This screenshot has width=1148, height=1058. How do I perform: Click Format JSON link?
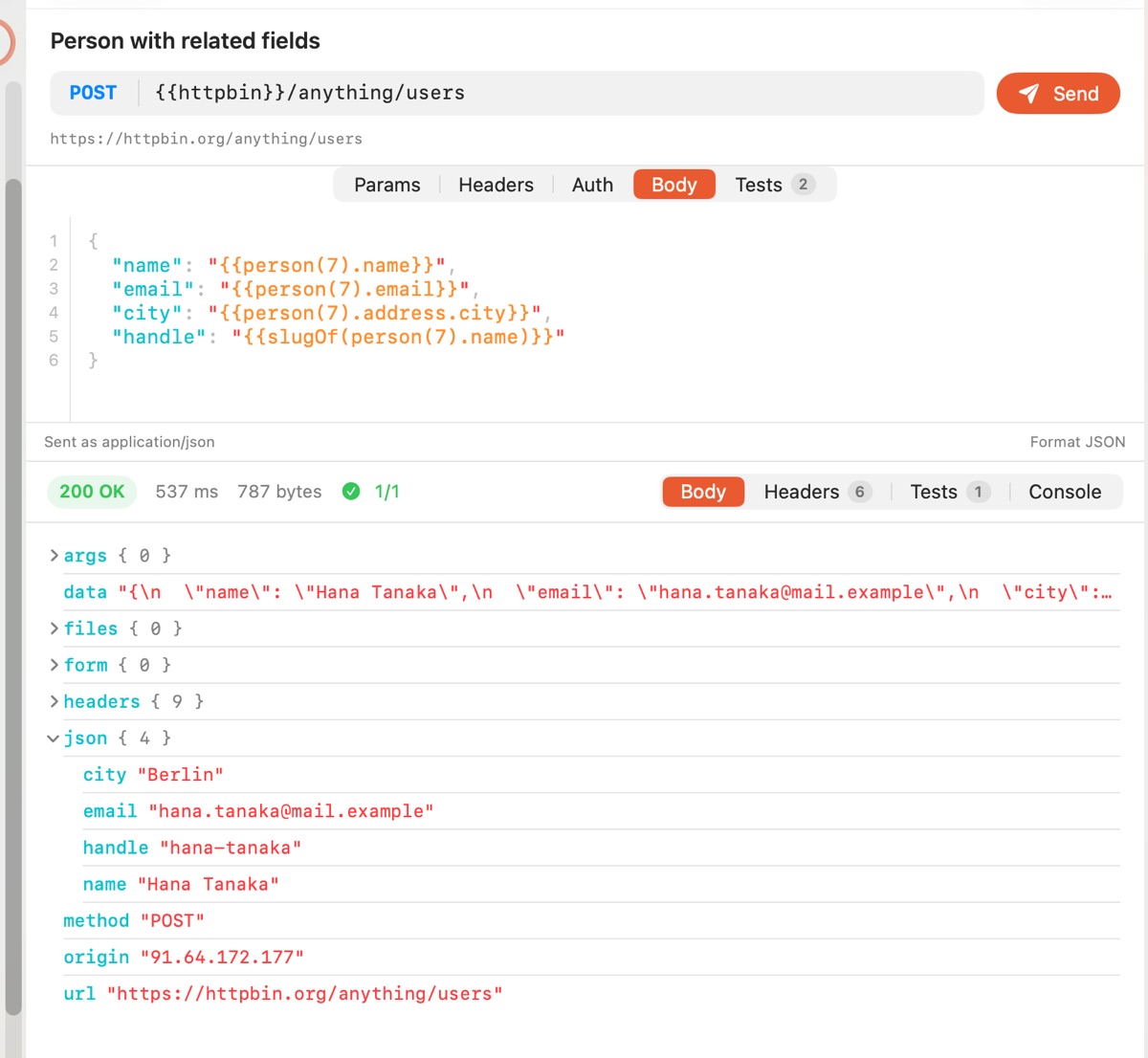pos(1077,442)
